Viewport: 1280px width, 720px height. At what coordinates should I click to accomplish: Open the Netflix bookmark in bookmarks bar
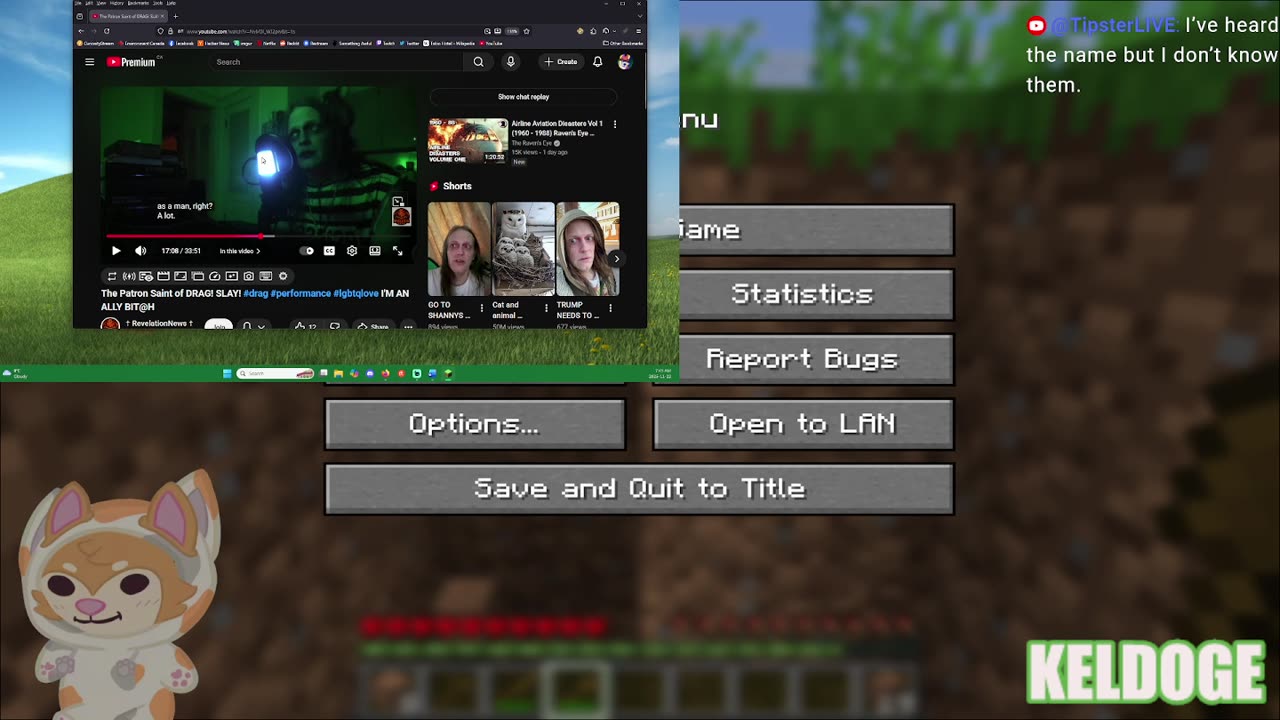pyautogui.click(x=266, y=43)
